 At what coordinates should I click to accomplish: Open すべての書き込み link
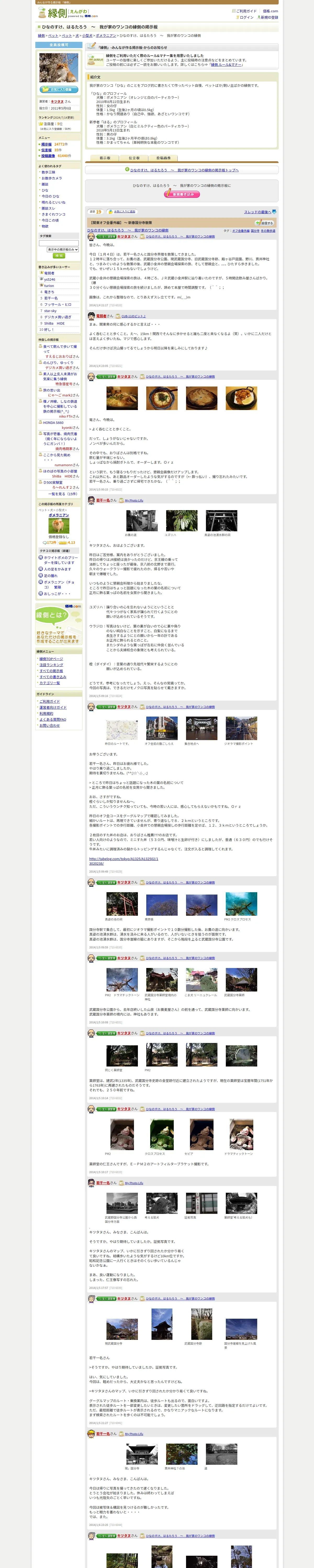click(53, 677)
